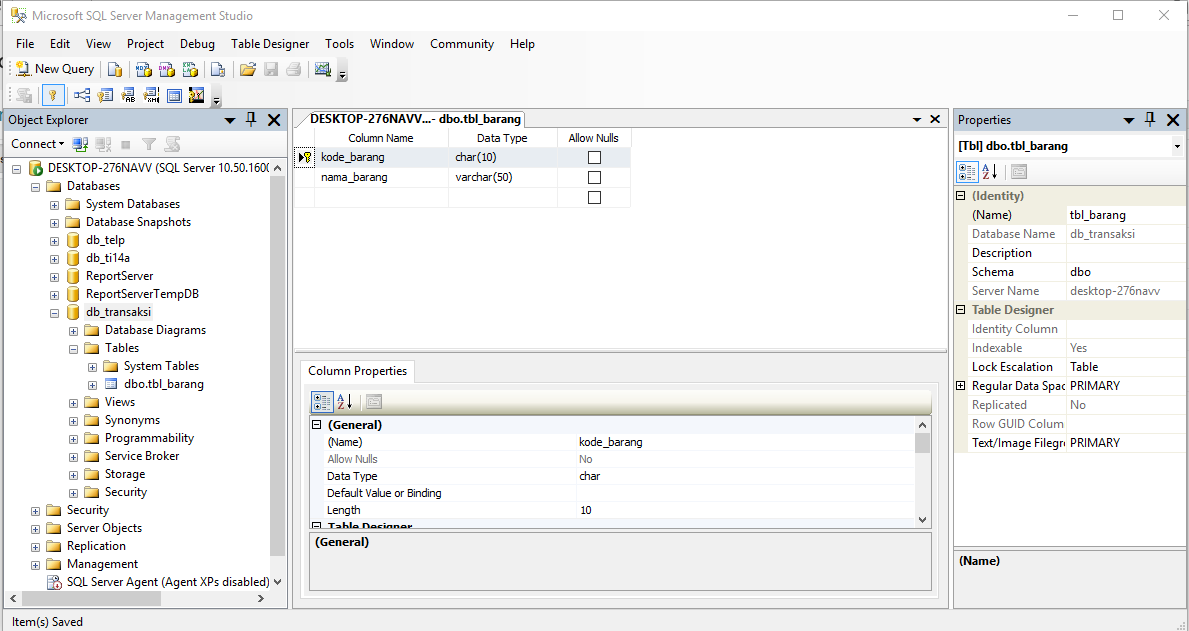Check Allow Nulls for nama_barang column
1189x631 pixels.
[595, 177]
